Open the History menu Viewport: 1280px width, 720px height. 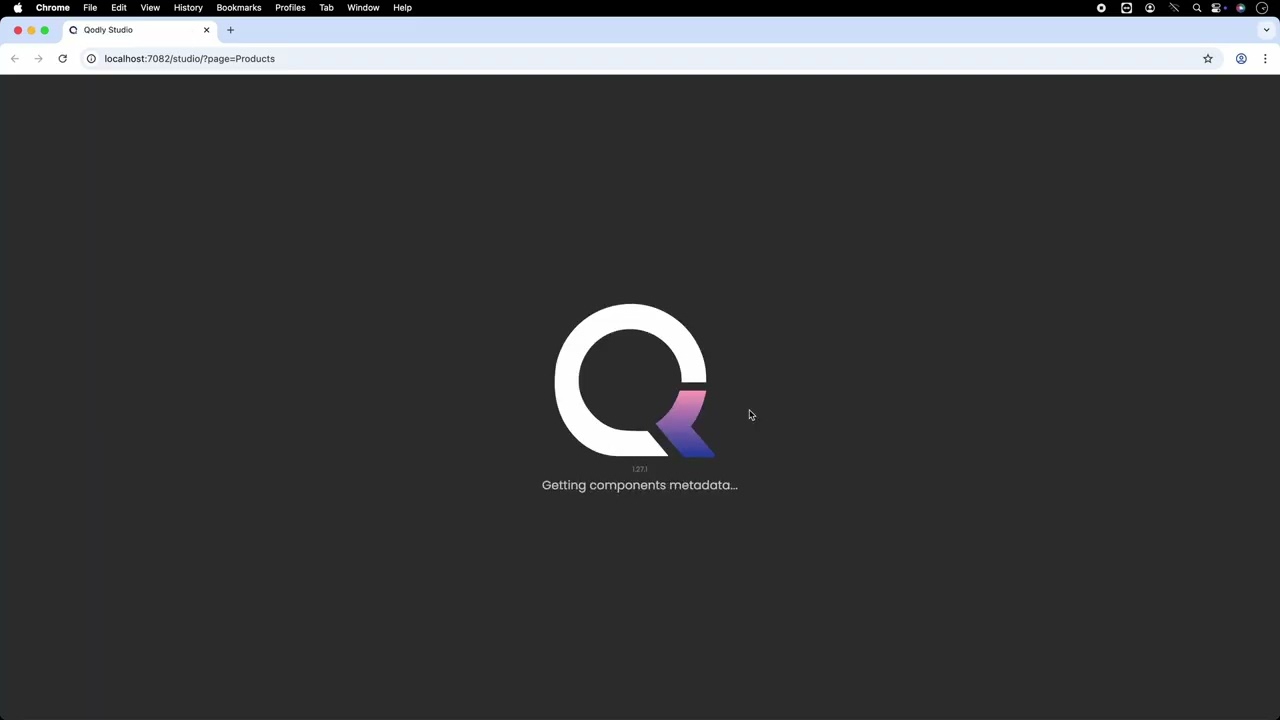[x=188, y=8]
